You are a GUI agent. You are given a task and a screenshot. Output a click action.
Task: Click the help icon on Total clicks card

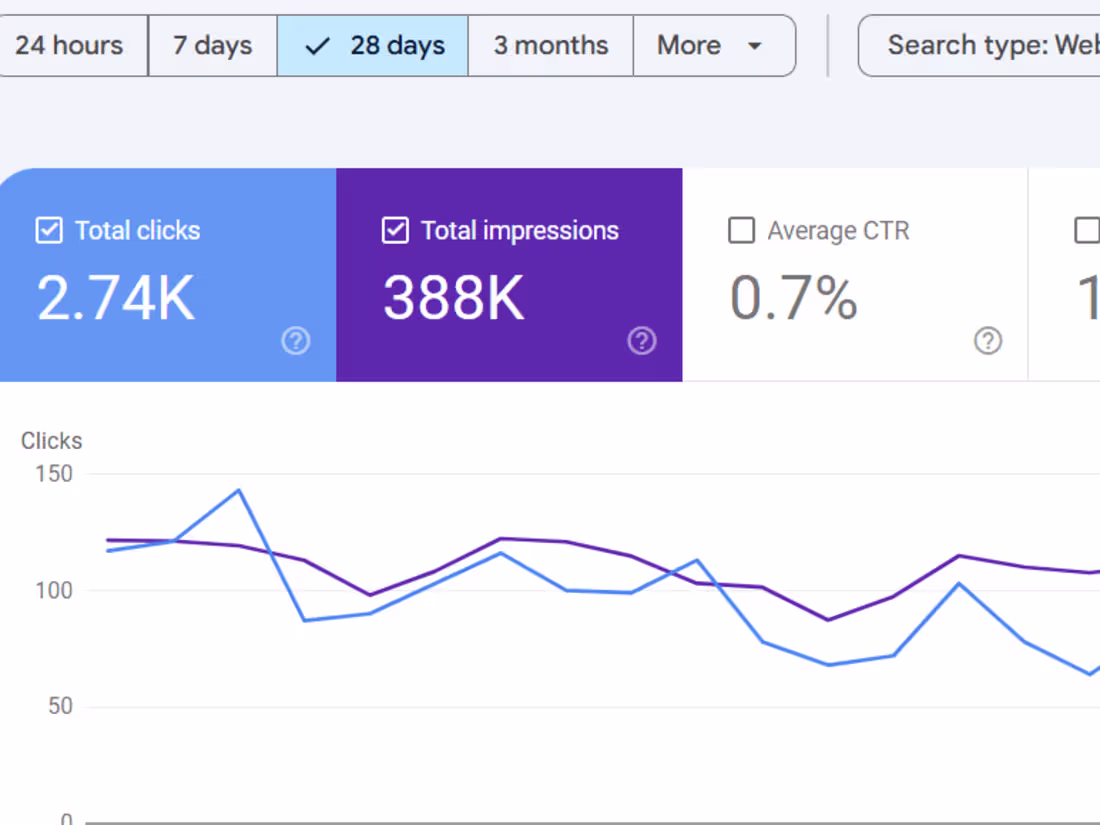click(x=296, y=341)
